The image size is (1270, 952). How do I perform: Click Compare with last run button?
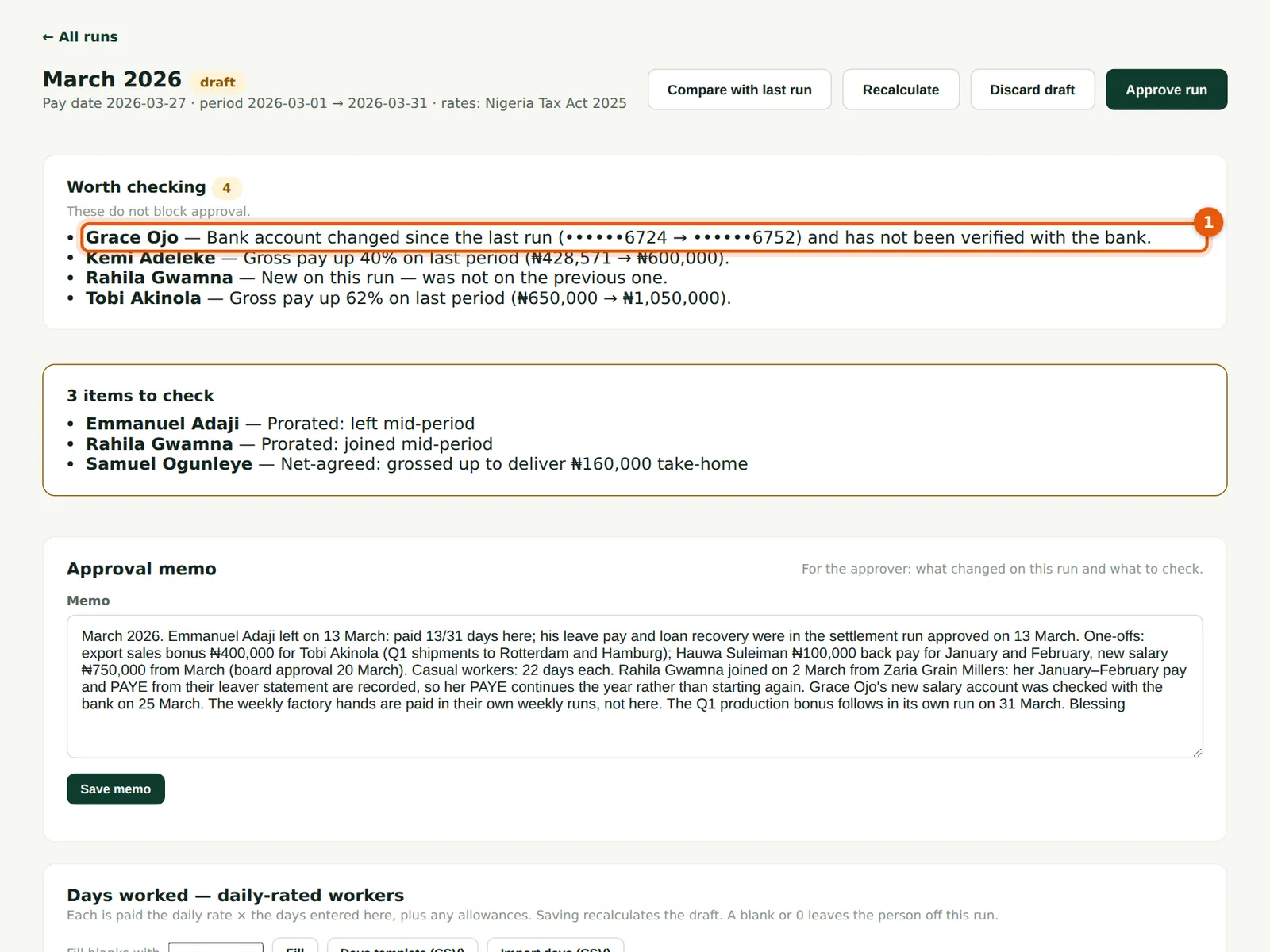tap(739, 90)
